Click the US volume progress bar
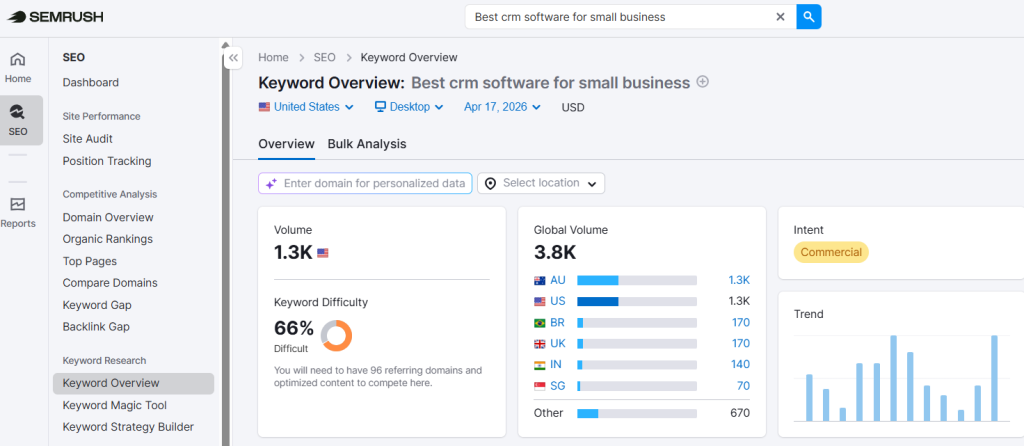Image resolution: width=1024 pixels, height=446 pixels. (637, 301)
